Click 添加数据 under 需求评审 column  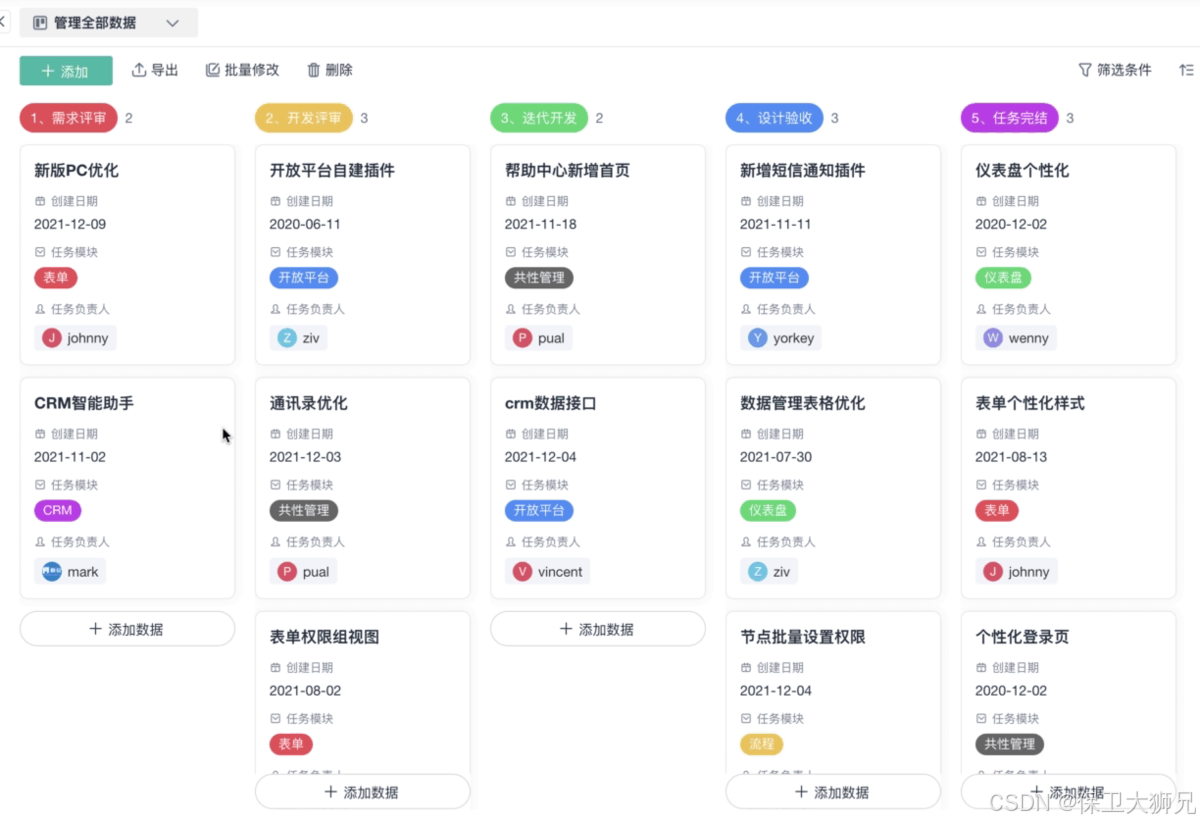tap(127, 629)
